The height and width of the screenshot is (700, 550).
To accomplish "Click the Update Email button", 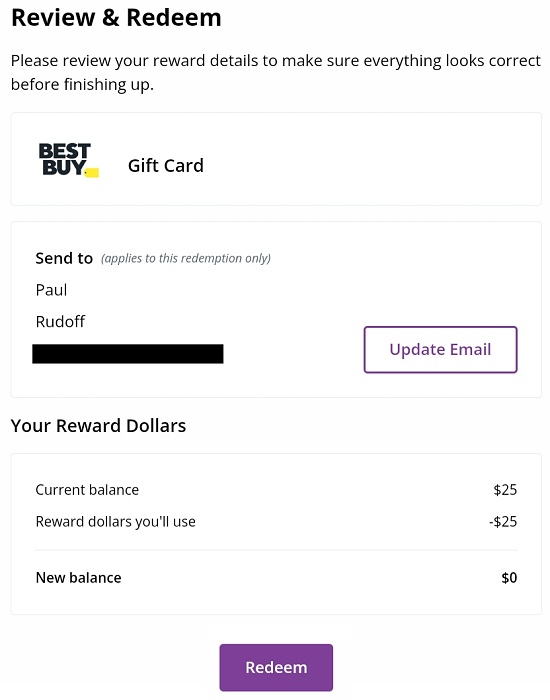I will tap(440, 350).
